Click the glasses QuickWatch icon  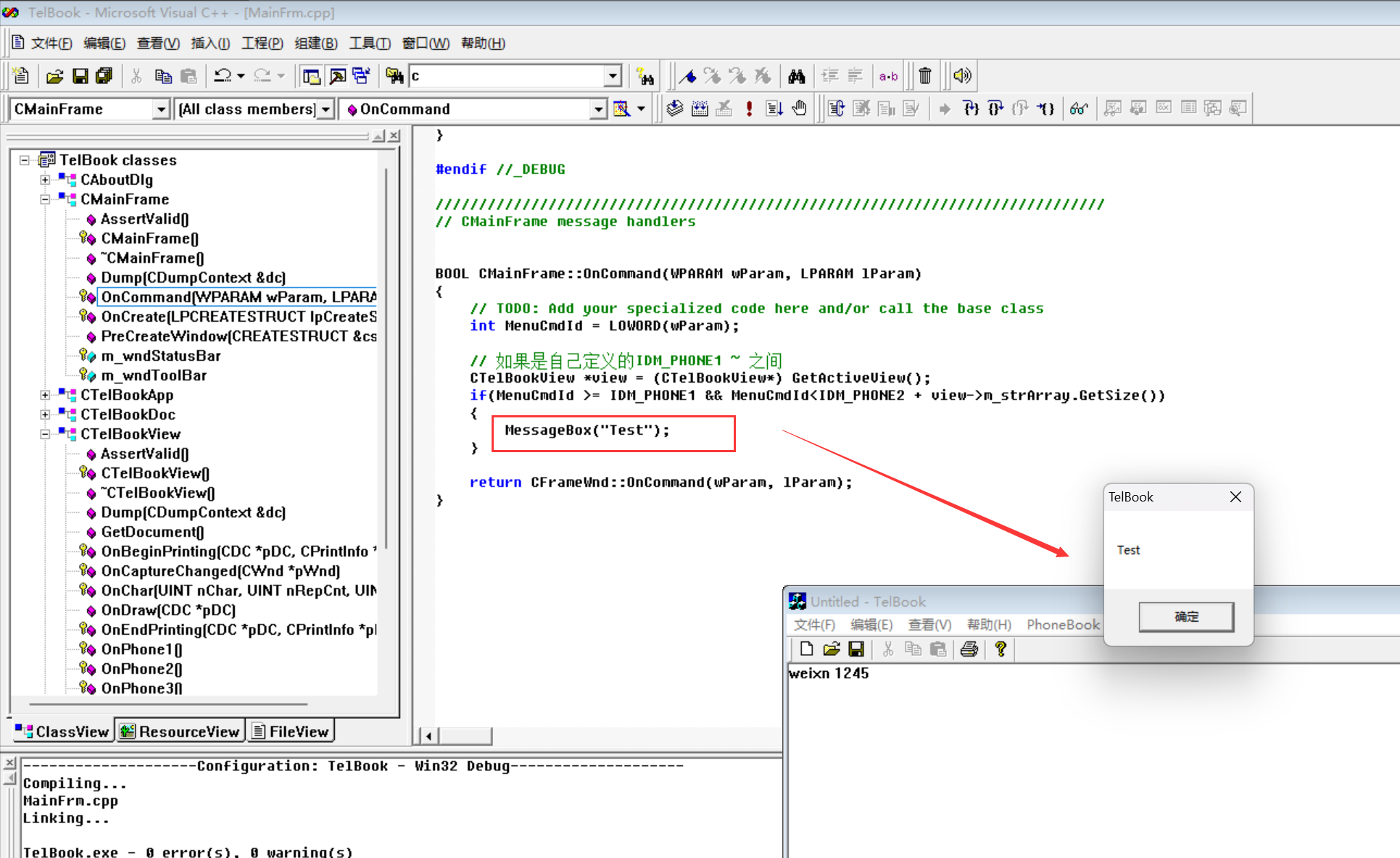pos(1079,109)
